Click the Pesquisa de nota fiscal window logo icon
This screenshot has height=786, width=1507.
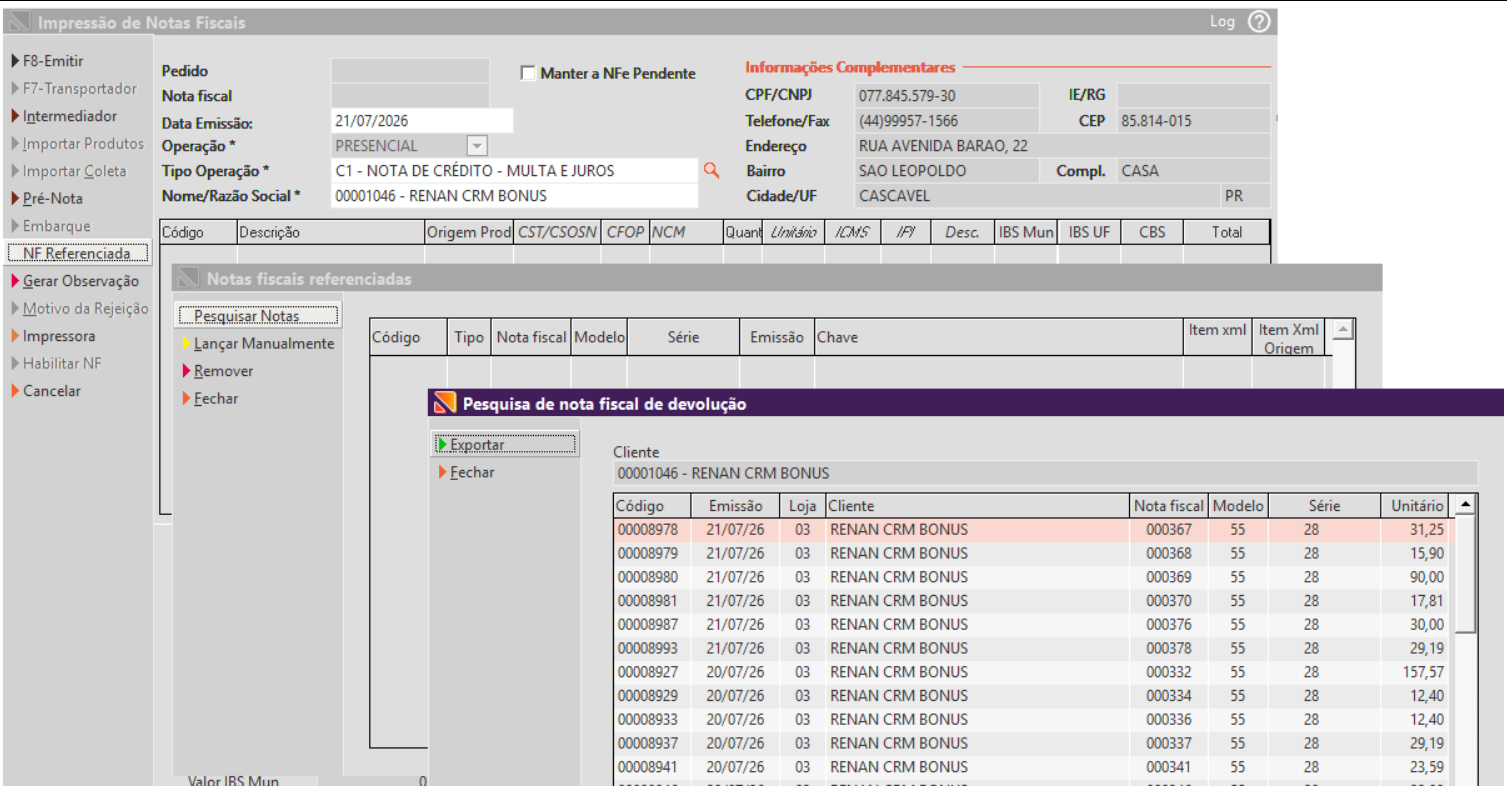[444, 404]
